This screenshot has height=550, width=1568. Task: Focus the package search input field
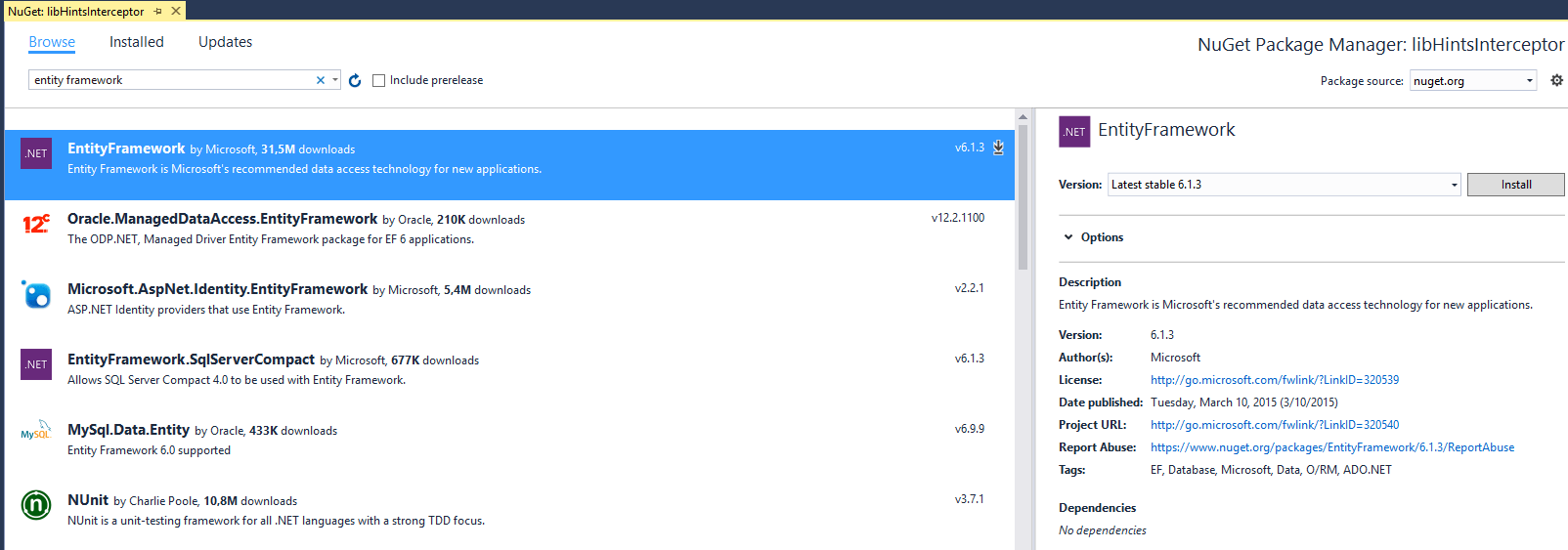171,80
